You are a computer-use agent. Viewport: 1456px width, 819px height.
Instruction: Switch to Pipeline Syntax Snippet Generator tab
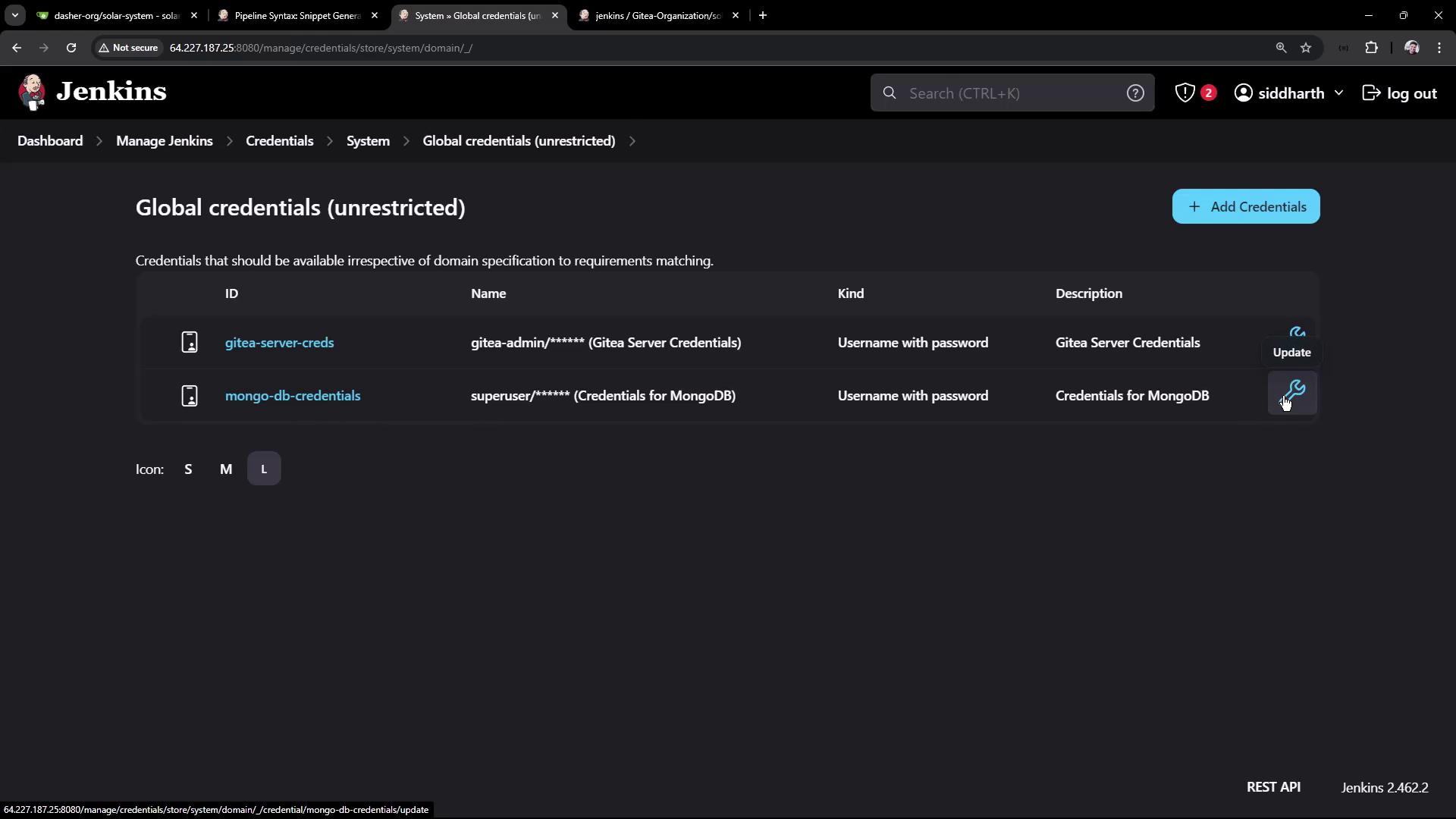pos(296,15)
